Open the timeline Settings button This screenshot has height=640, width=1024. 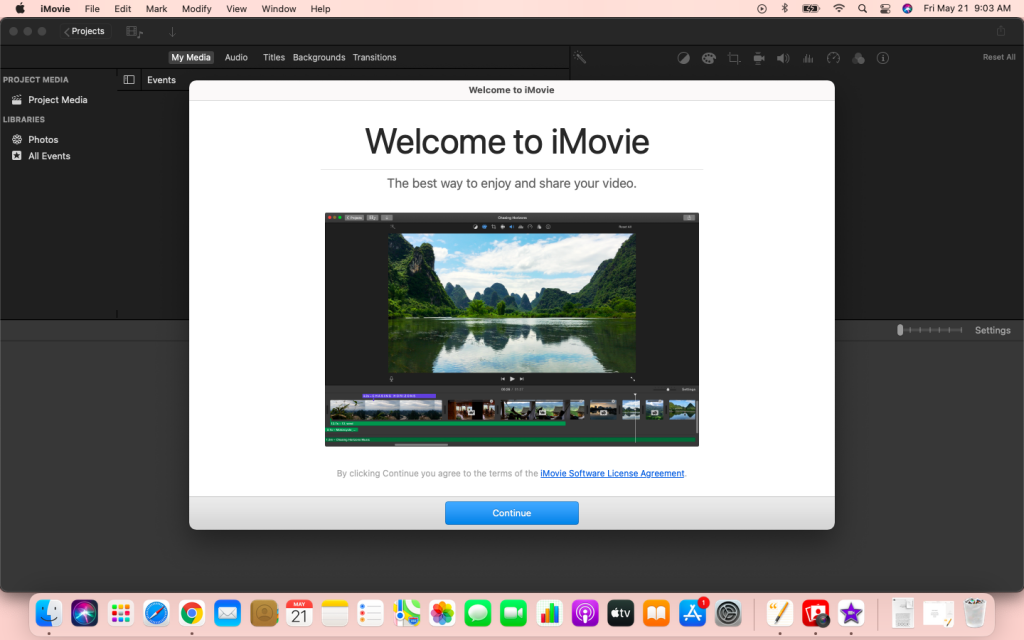point(992,330)
